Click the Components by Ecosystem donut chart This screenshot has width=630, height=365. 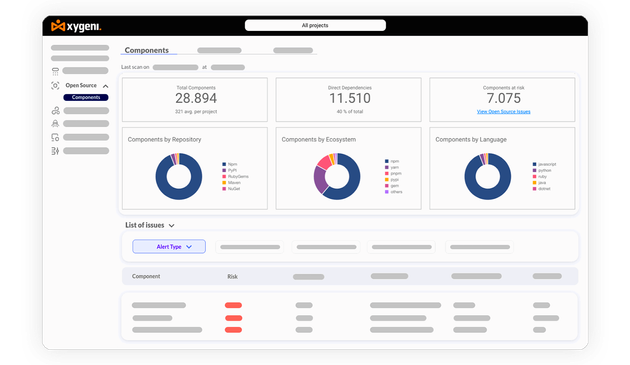coord(337,176)
